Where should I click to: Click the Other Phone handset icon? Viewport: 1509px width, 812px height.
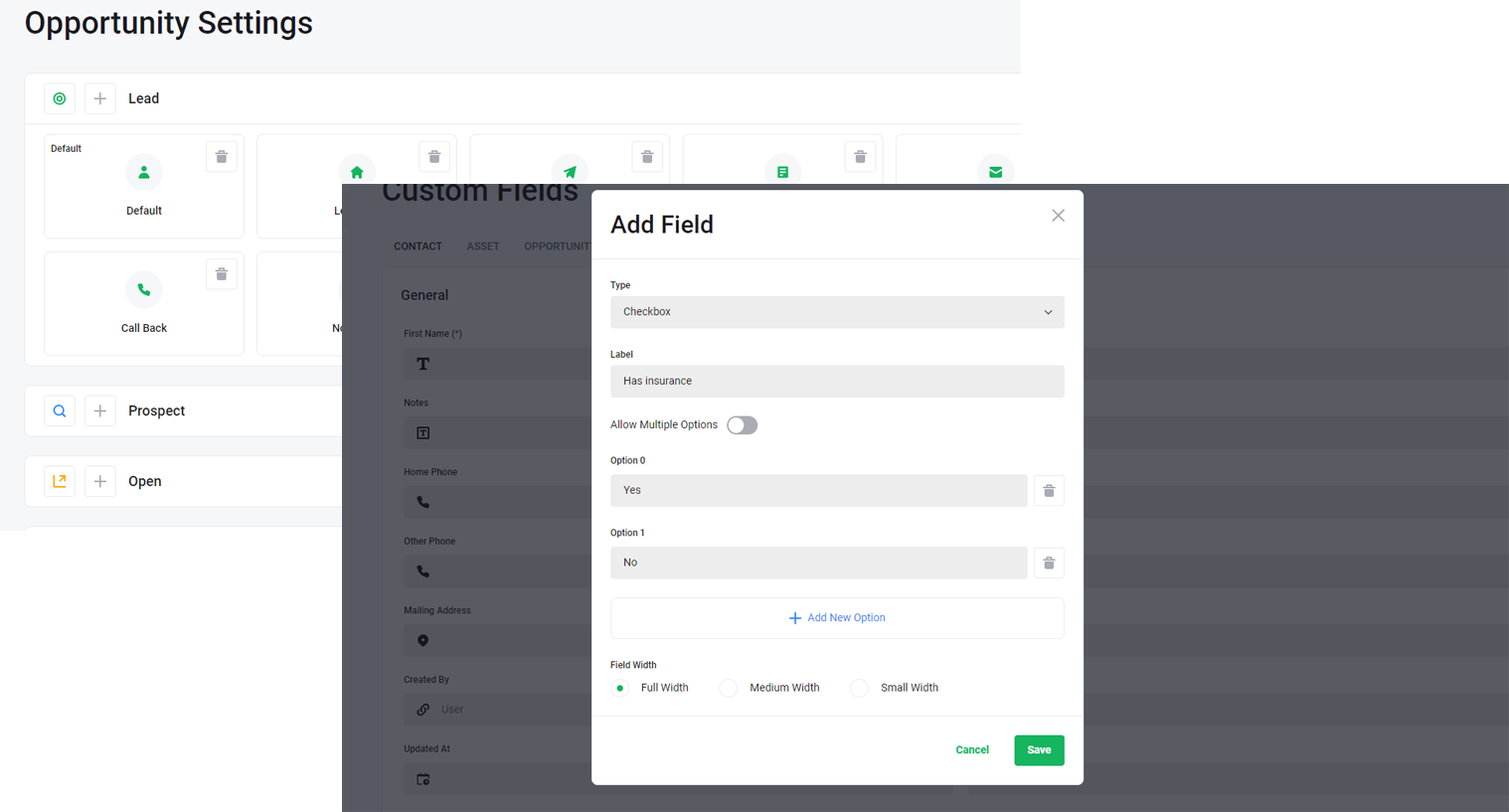(423, 571)
